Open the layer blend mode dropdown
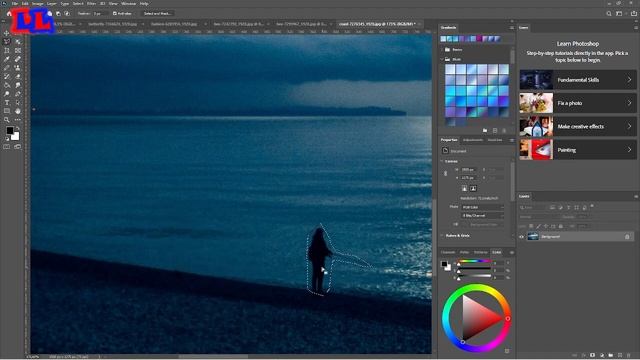 click(x=539, y=217)
